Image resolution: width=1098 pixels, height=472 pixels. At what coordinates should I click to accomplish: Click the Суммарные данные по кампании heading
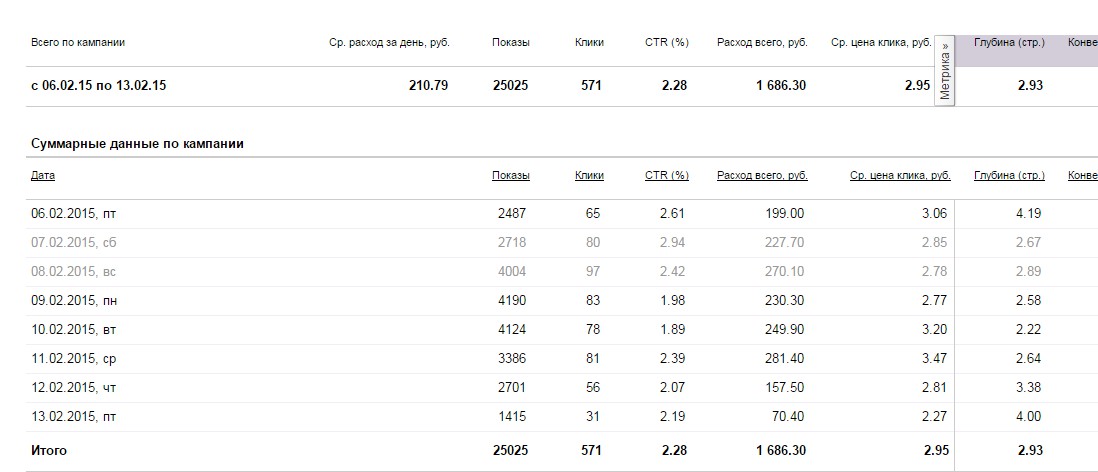coord(137,144)
